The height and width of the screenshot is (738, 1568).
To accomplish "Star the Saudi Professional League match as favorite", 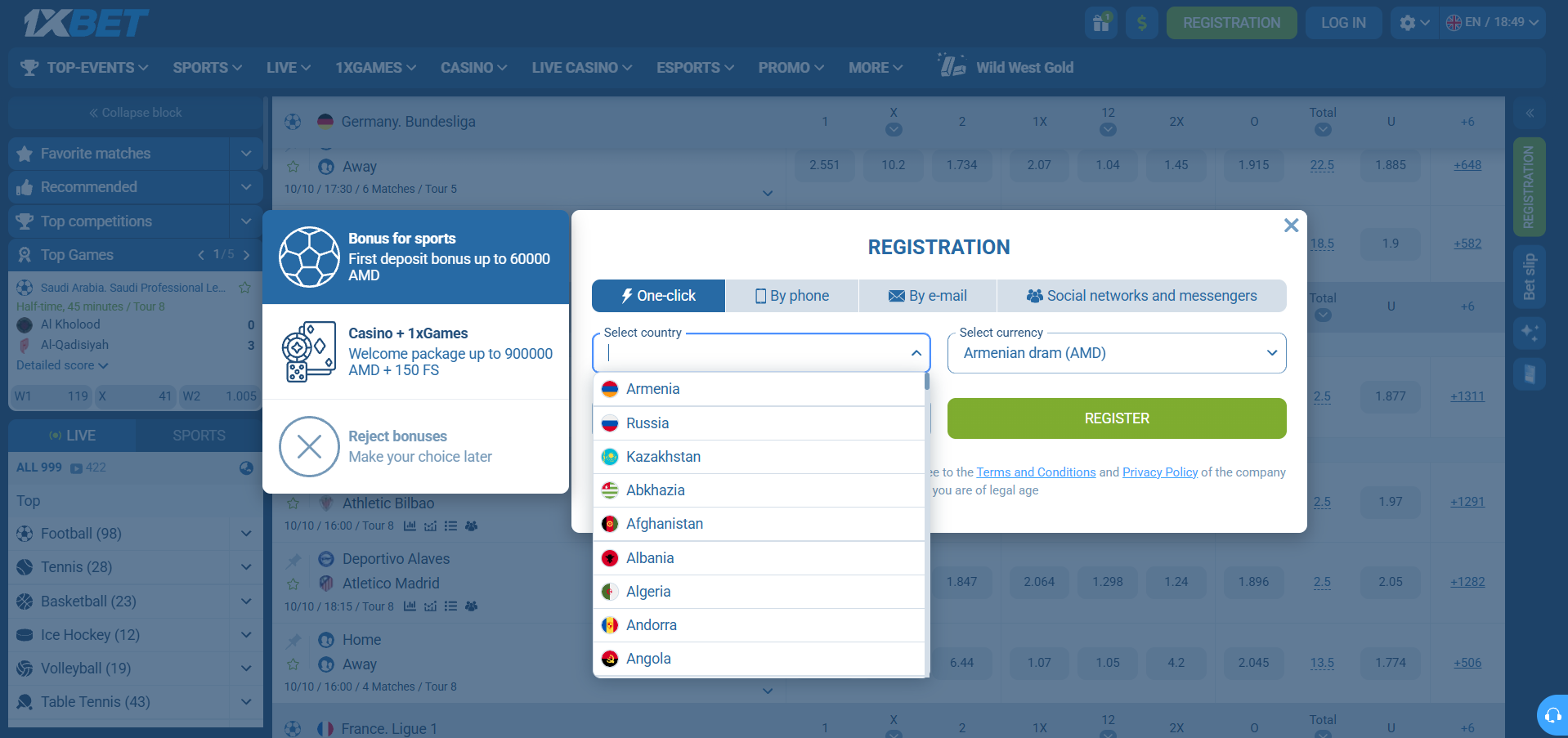I will [244, 287].
